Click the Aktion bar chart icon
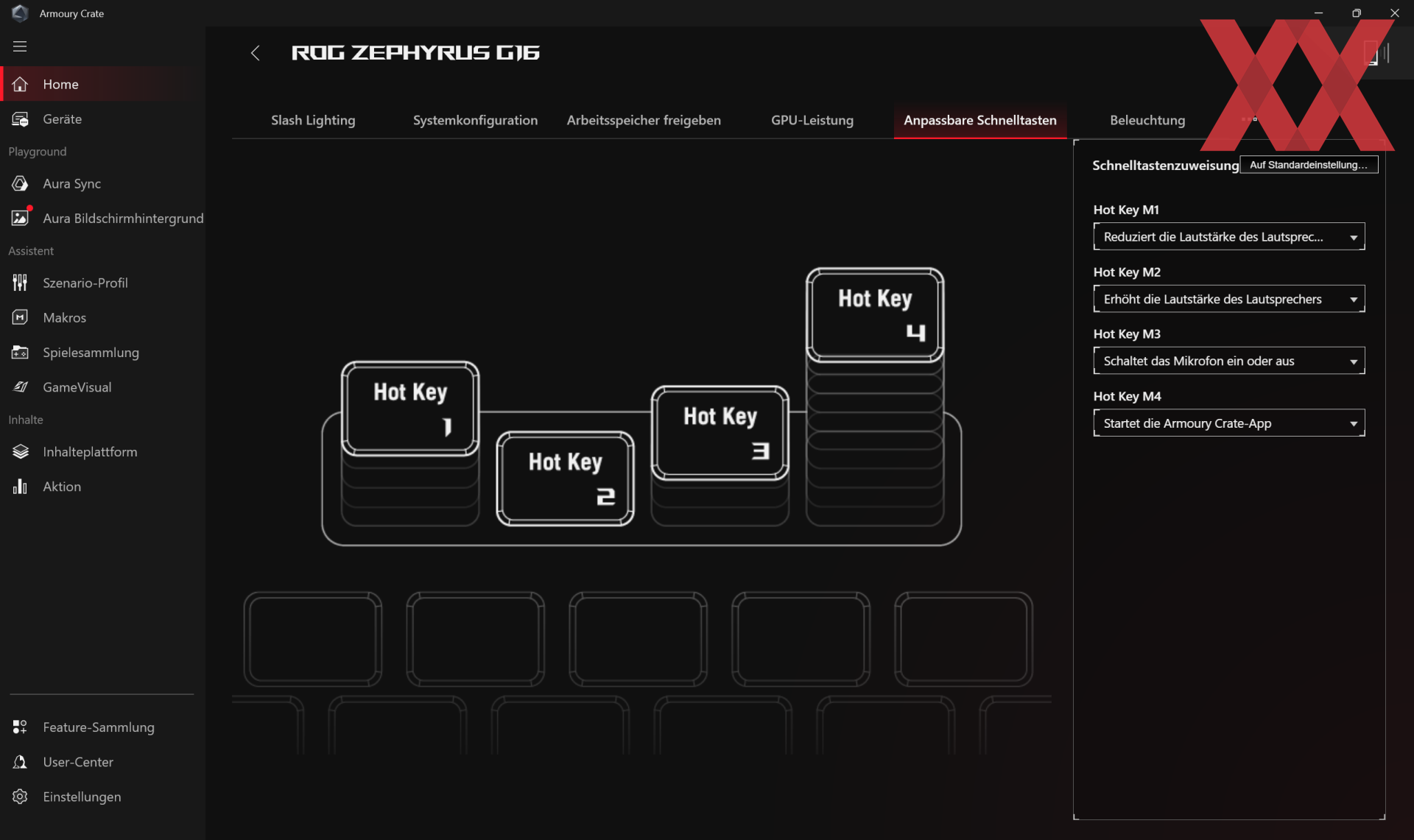 [x=20, y=487]
